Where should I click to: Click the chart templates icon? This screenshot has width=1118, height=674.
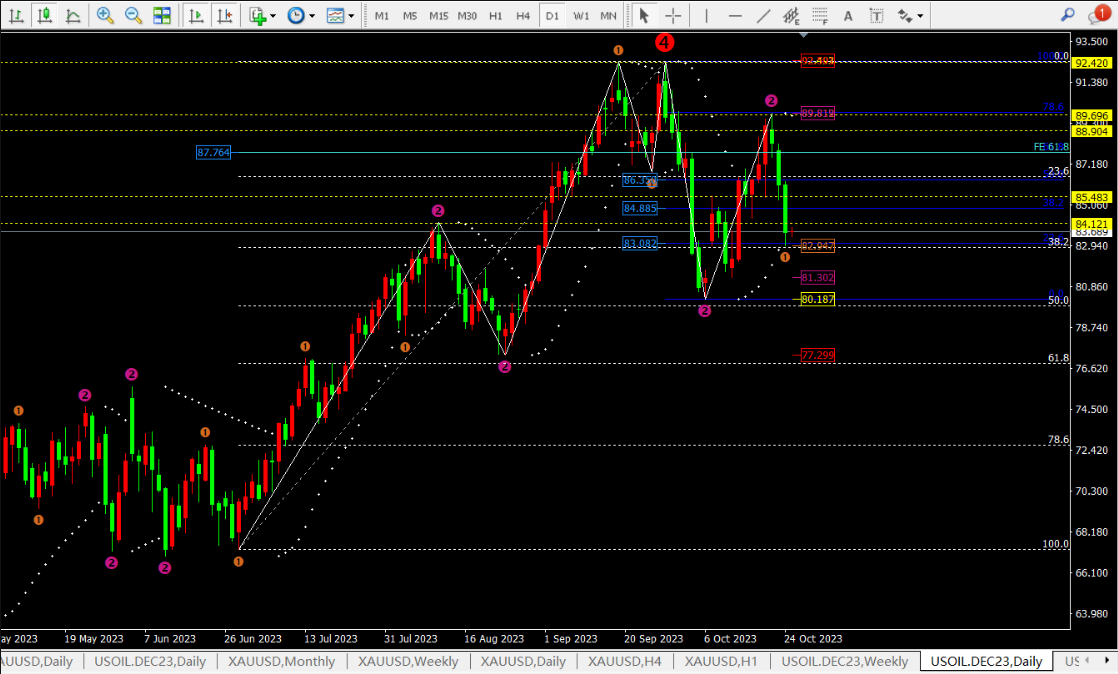(x=335, y=15)
